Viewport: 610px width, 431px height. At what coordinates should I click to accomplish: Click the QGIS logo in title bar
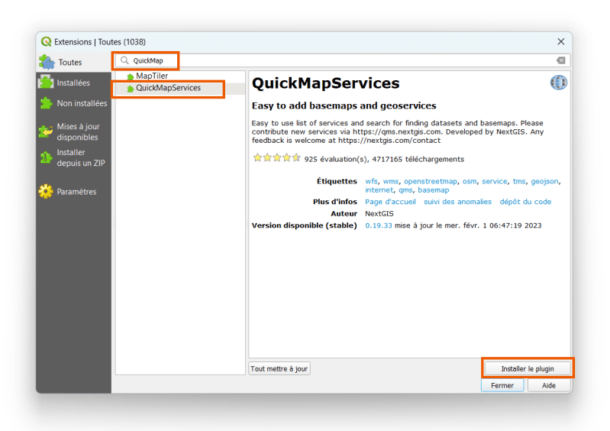click(46, 42)
